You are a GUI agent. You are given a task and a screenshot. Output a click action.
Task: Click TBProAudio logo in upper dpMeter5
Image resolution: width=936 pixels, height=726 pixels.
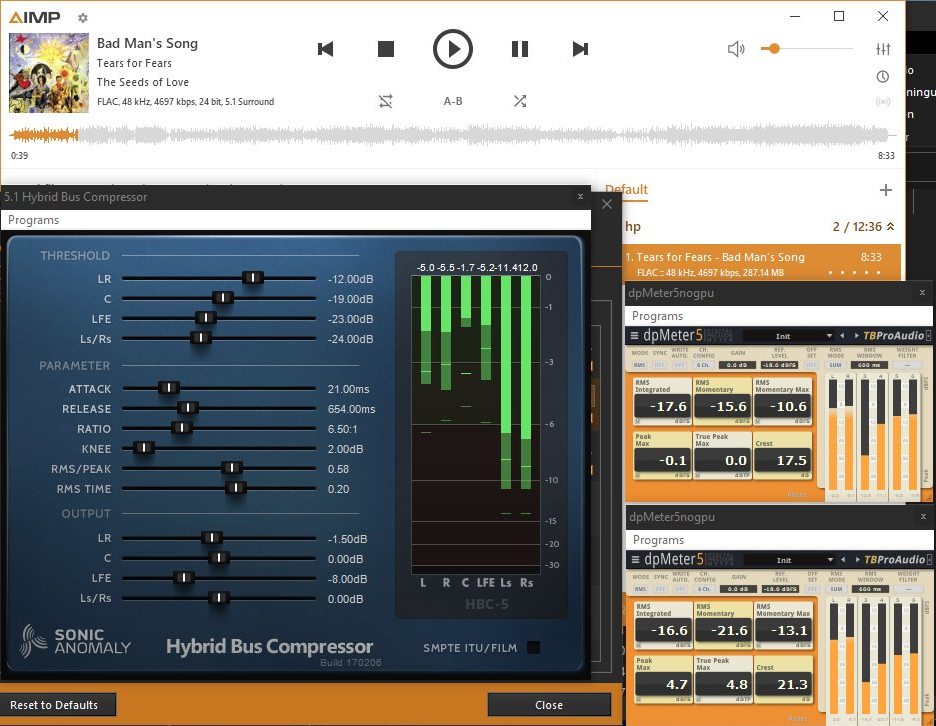pos(894,336)
